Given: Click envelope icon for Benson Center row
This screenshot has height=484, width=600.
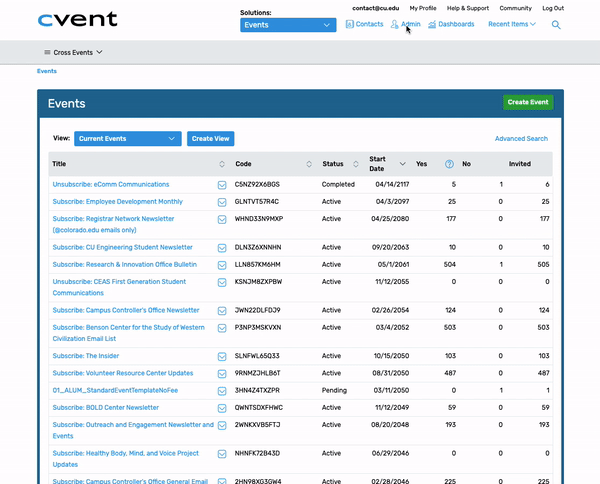Looking at the screenshot, I should click(x=222, y=328).
